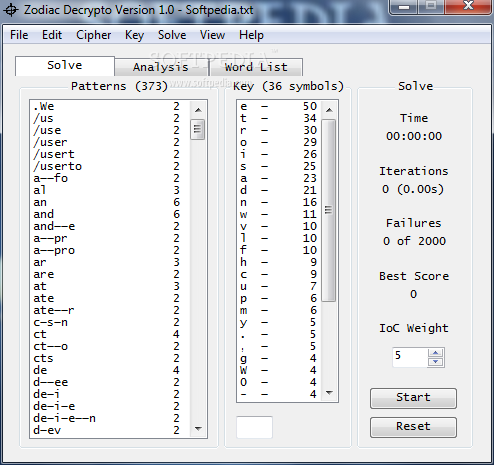
Task: Select the '/usert' pattern row
Action: point(110,154)
